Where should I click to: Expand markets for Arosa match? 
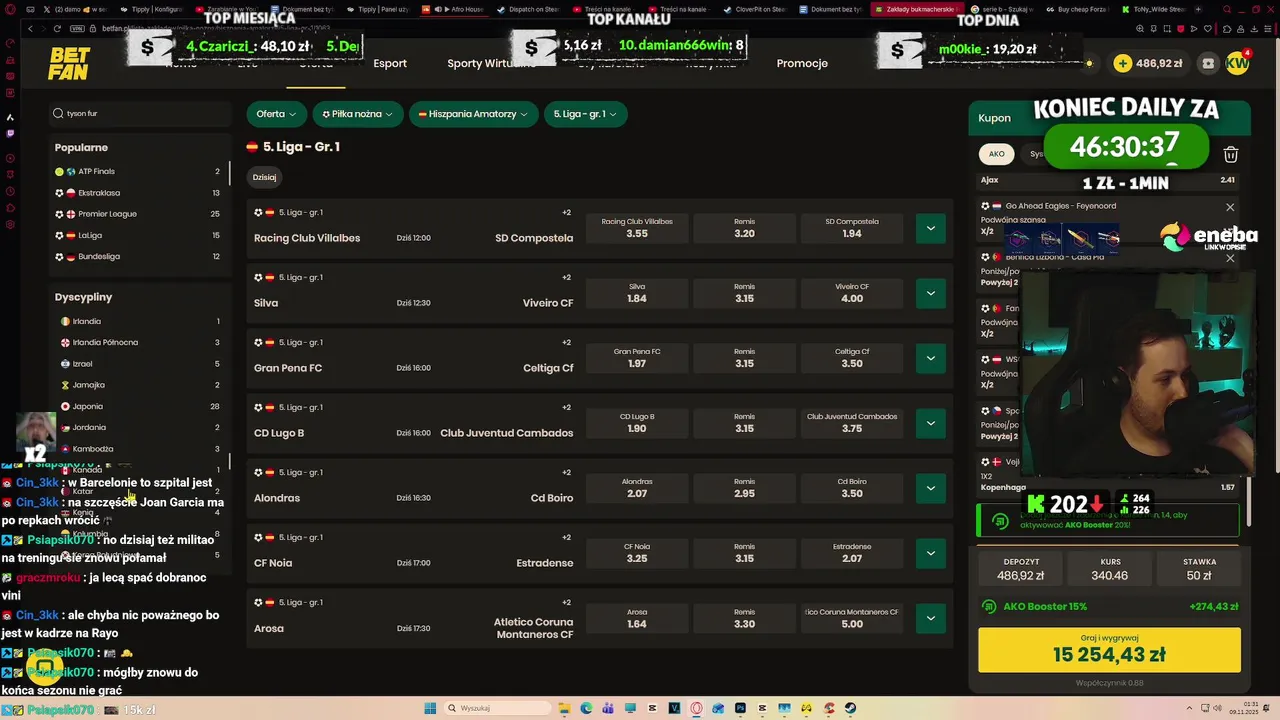(x=930, y=618)
